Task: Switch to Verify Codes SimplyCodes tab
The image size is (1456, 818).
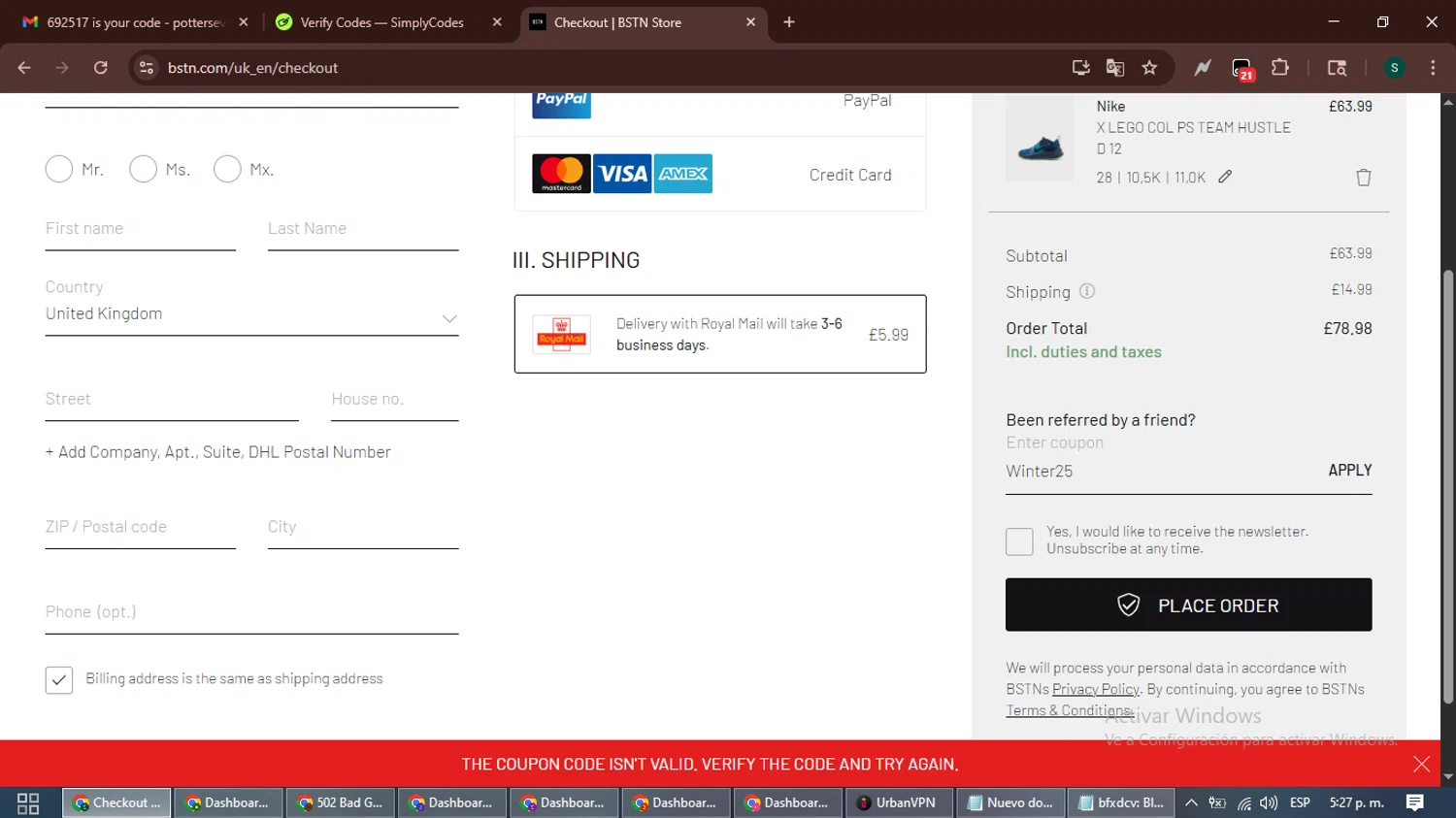Action: coord(388,22)
